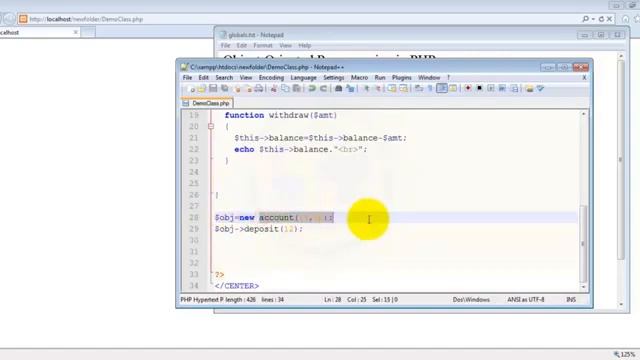Open a new browser tab button
Screen dimensions: 640x360
click(87, 32)
